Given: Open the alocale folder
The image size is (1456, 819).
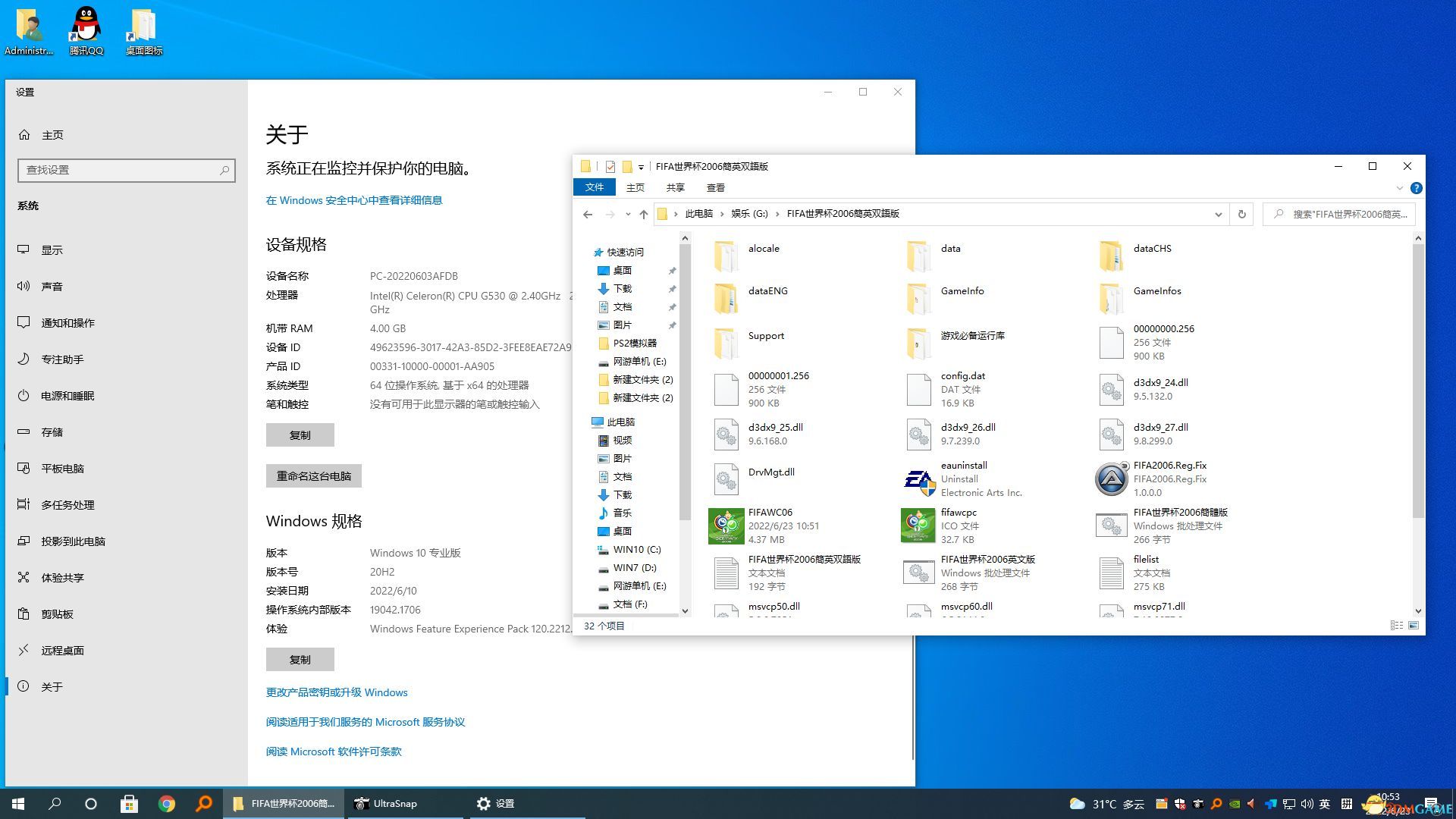Looking at the screenshot, I should tap(726, 256).
